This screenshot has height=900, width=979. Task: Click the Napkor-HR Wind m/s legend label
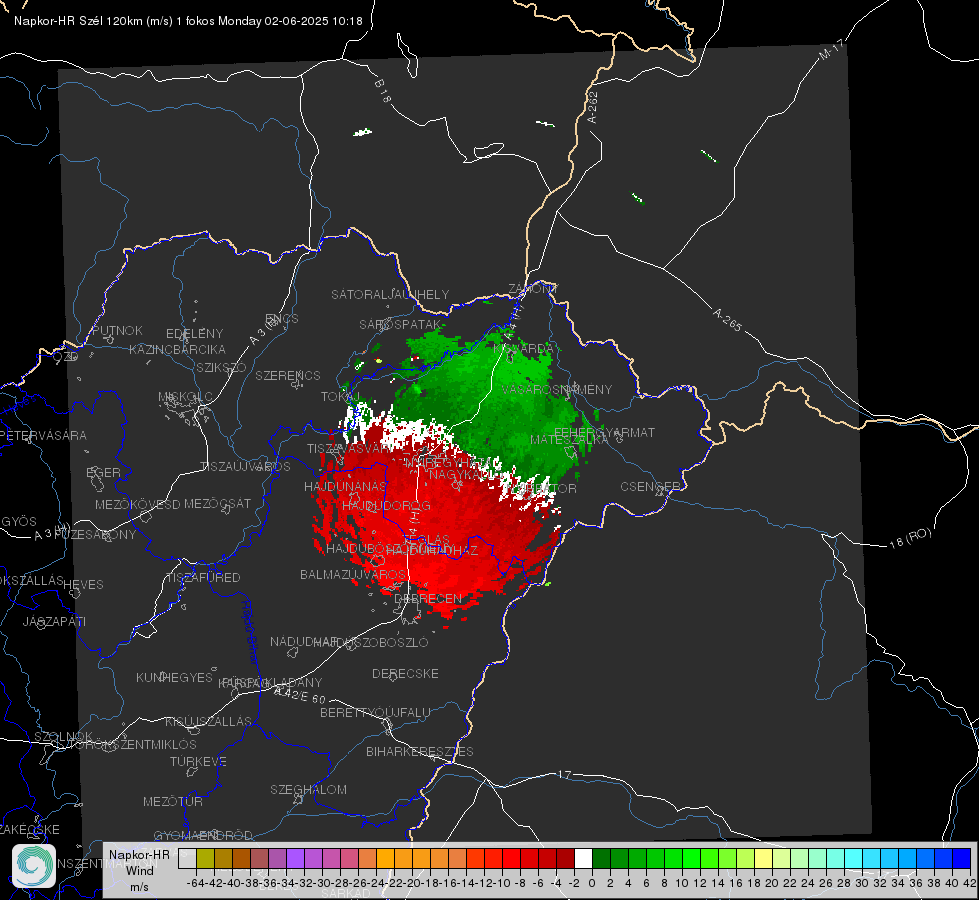pos(139,871)
